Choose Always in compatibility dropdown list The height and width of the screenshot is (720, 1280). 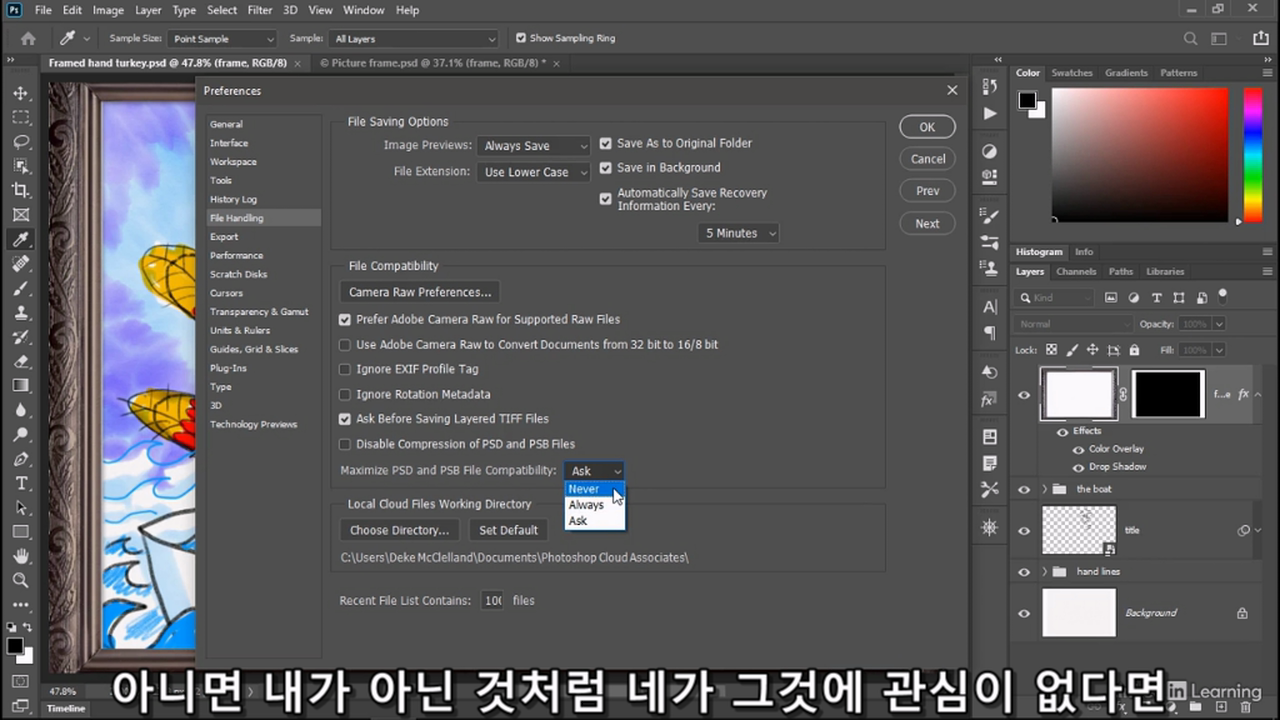[x=594, y=505]
